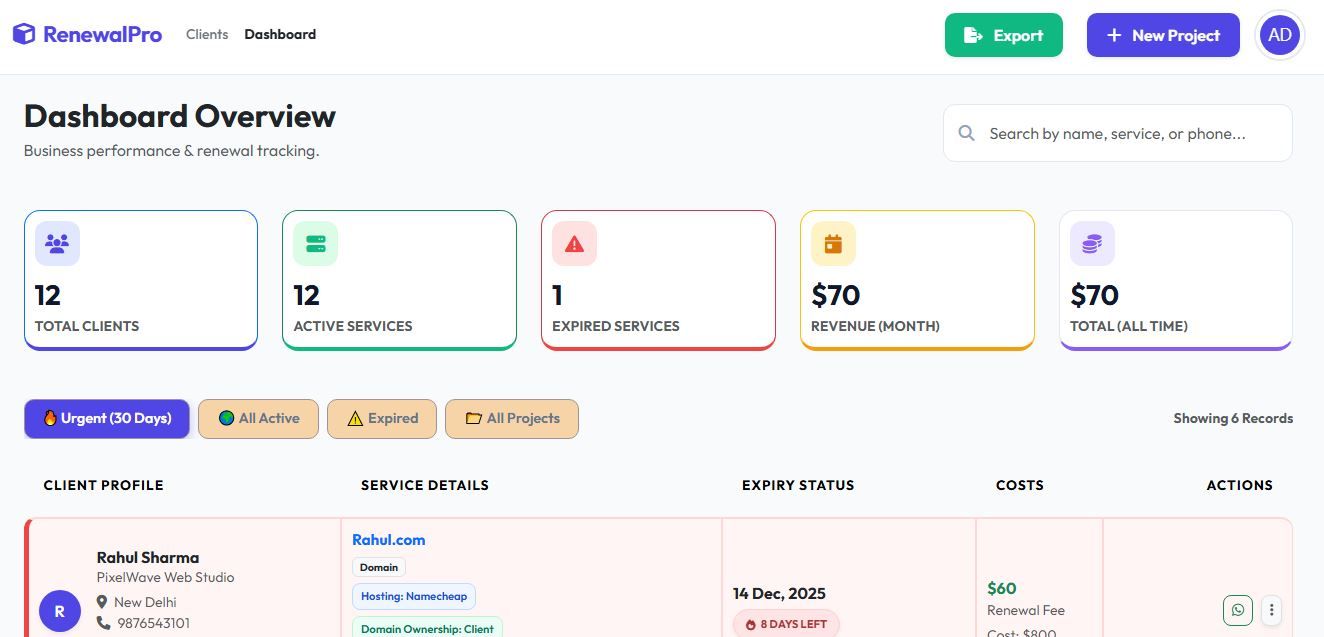
Task: Click the search magnifier icon
Action: click(x=966, y=133)
